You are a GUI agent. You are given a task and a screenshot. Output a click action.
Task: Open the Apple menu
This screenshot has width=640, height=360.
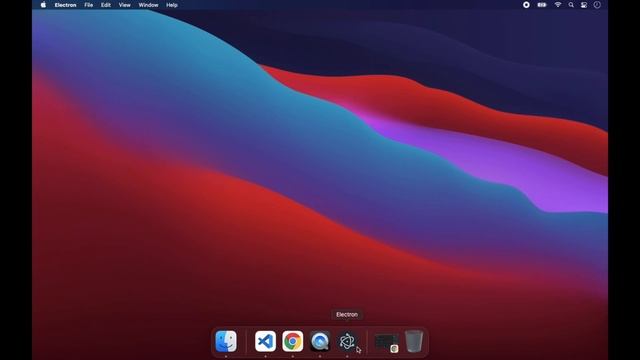(x=43, y=5)
